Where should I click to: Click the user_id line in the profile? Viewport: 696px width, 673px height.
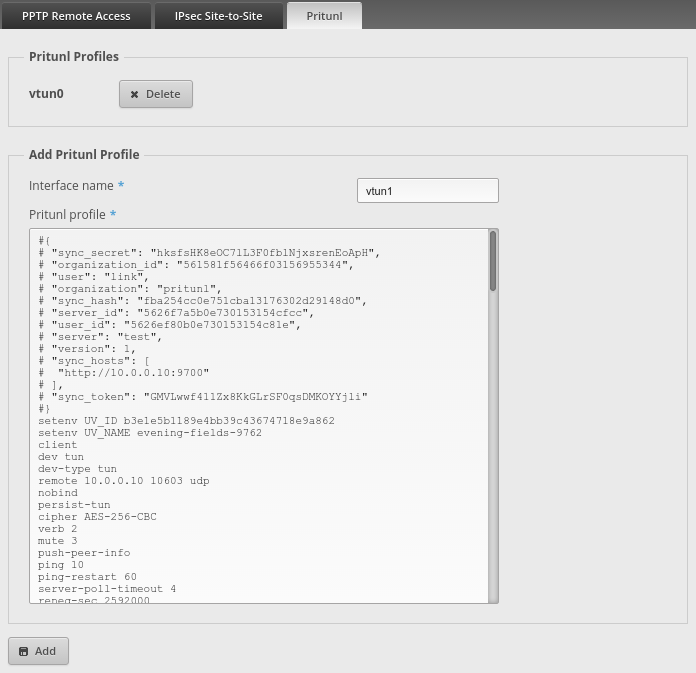(170, 325)
